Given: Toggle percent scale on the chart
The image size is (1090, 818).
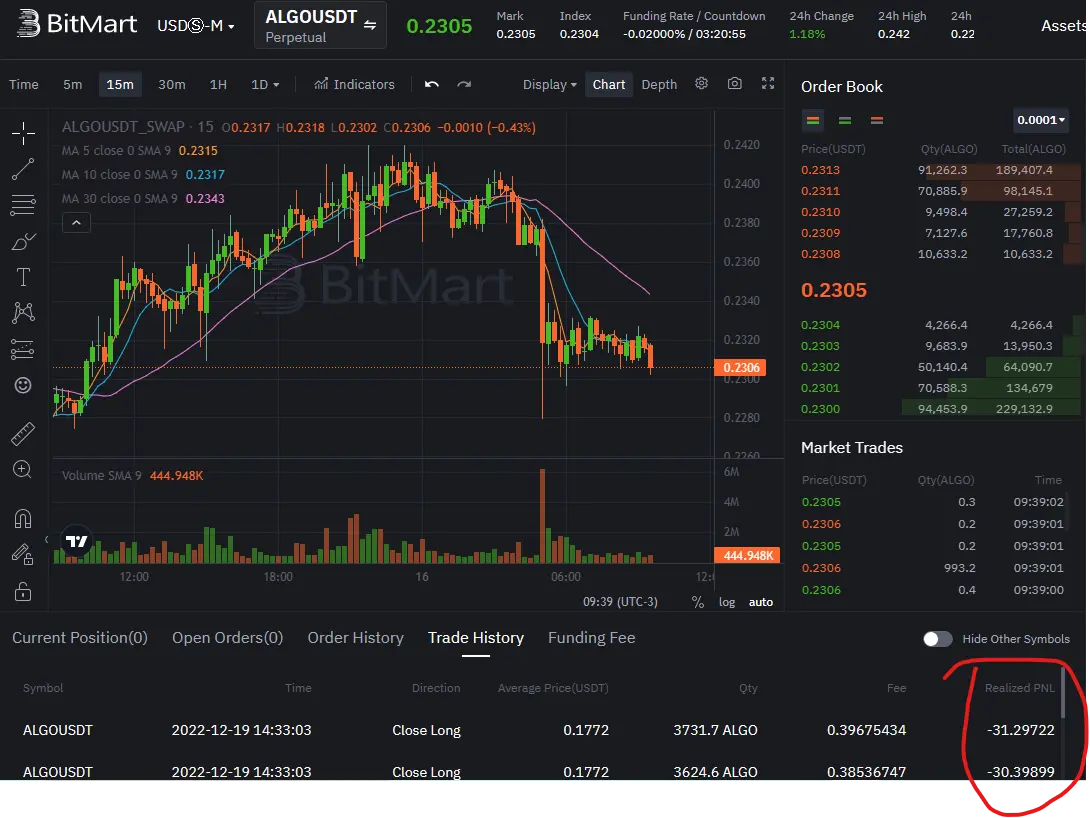Looking at the screenshot, I should point(697,602).
